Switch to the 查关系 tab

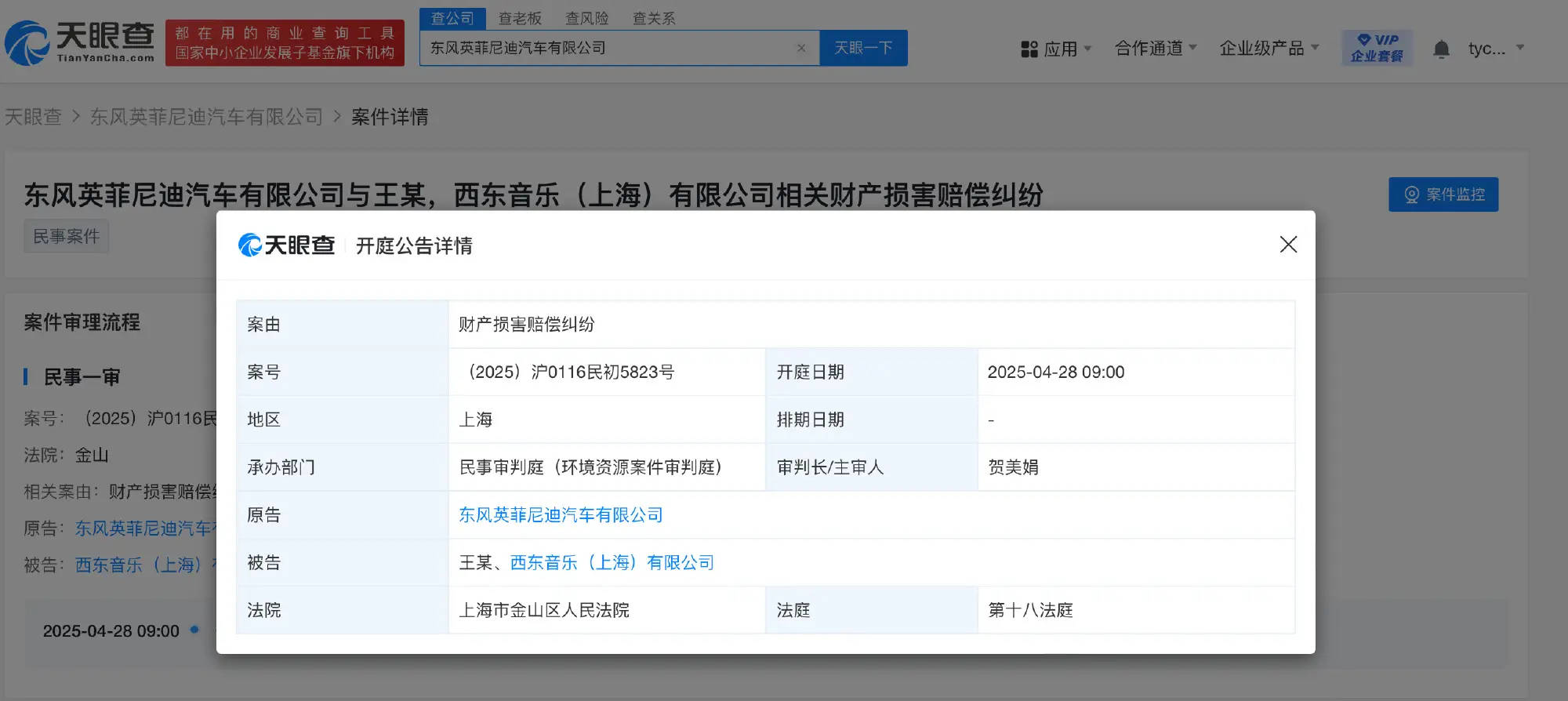pos(654,18)
